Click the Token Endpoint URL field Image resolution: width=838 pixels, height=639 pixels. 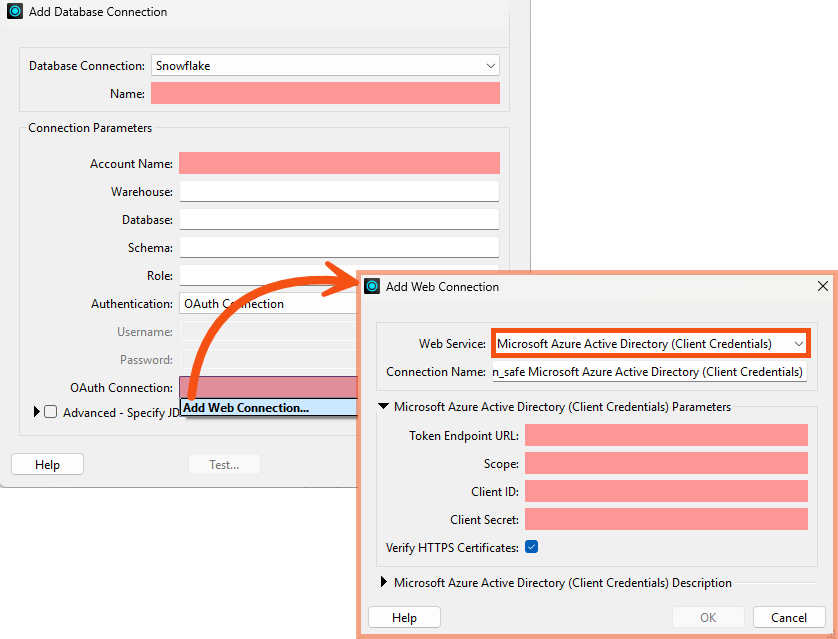[665, 435]
